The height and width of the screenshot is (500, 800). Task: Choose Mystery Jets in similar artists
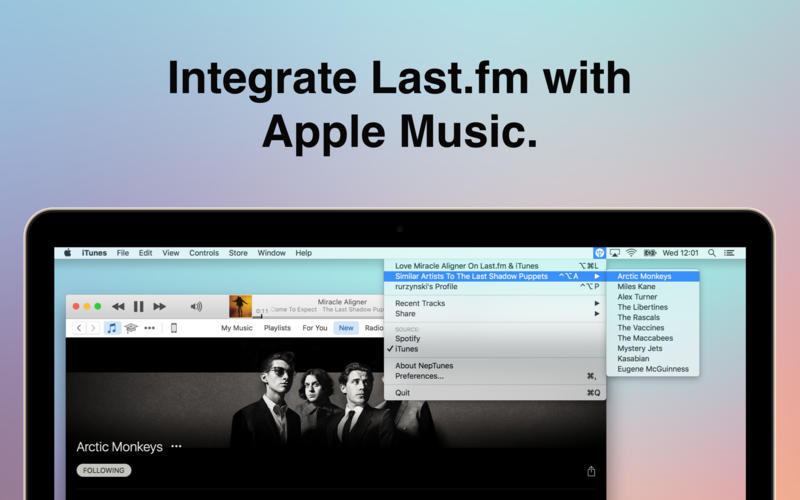(x=653, y=348)
